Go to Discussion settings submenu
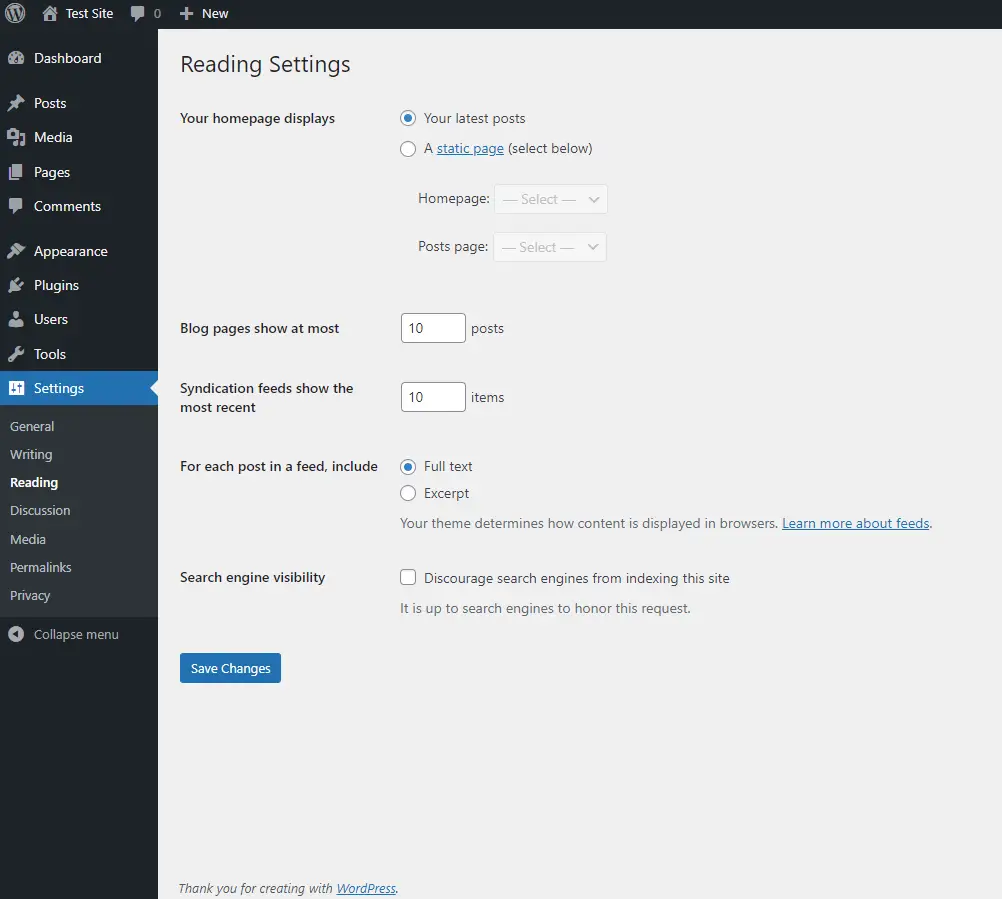Screen dimensions: 1002x899 coord(40,511)
